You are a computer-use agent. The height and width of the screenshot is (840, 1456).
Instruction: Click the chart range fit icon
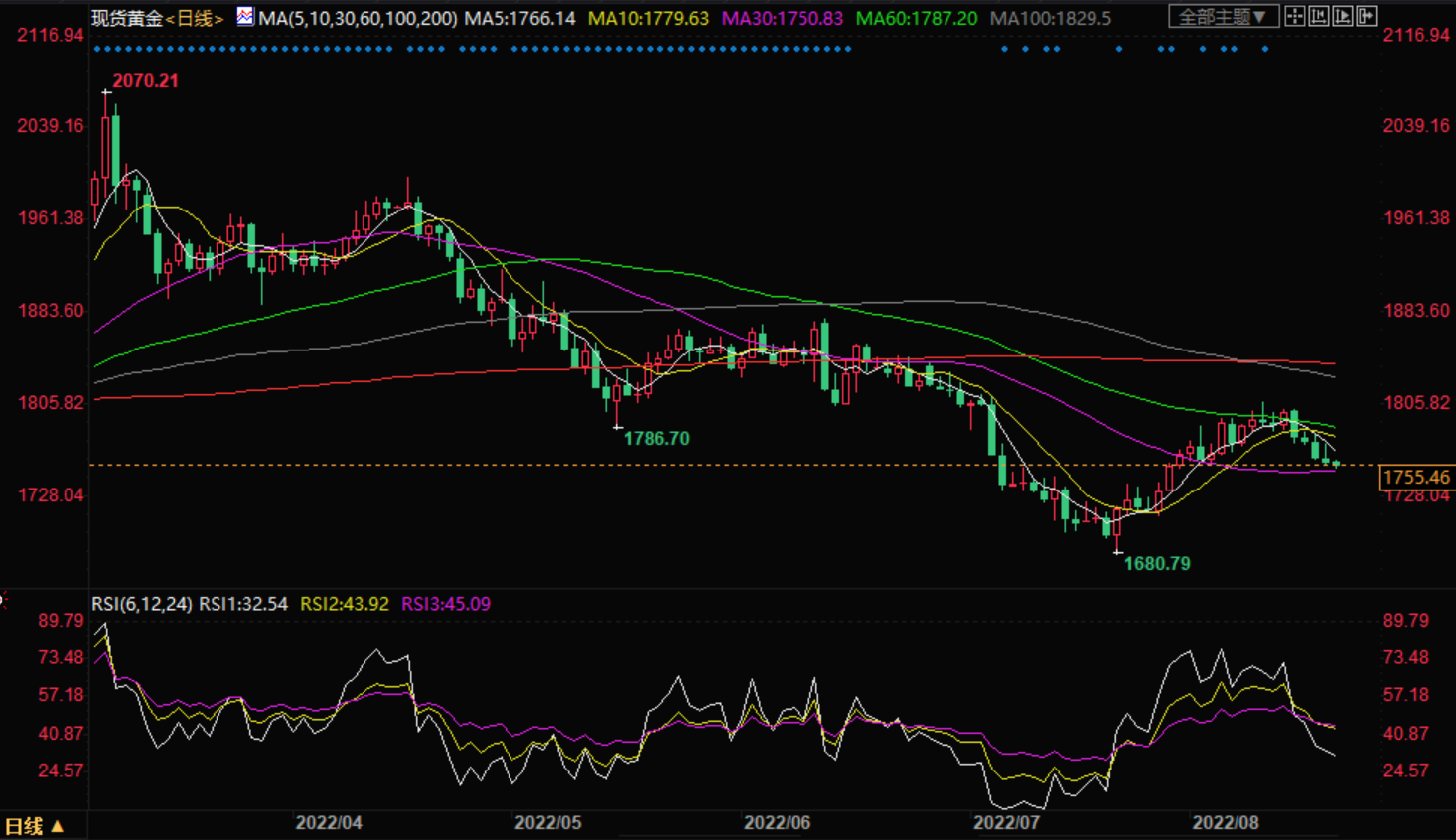click(x=1318, y=17)
